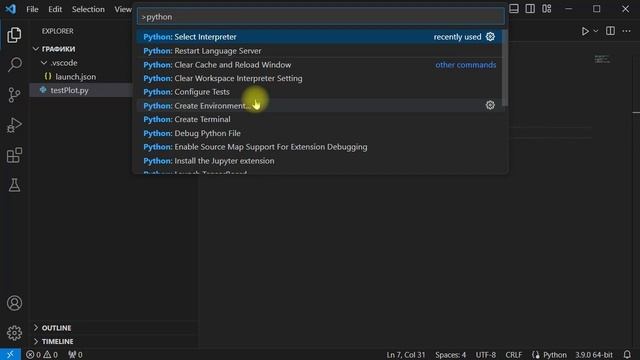Click the editor minimap
The image size is (640, 360).
[602, 60]
